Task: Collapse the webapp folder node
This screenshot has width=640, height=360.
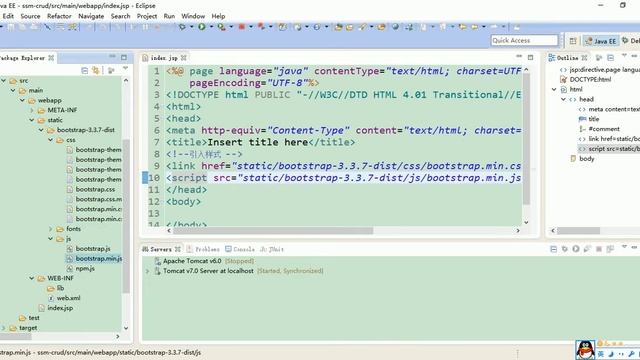Action: tap(22, 100)
